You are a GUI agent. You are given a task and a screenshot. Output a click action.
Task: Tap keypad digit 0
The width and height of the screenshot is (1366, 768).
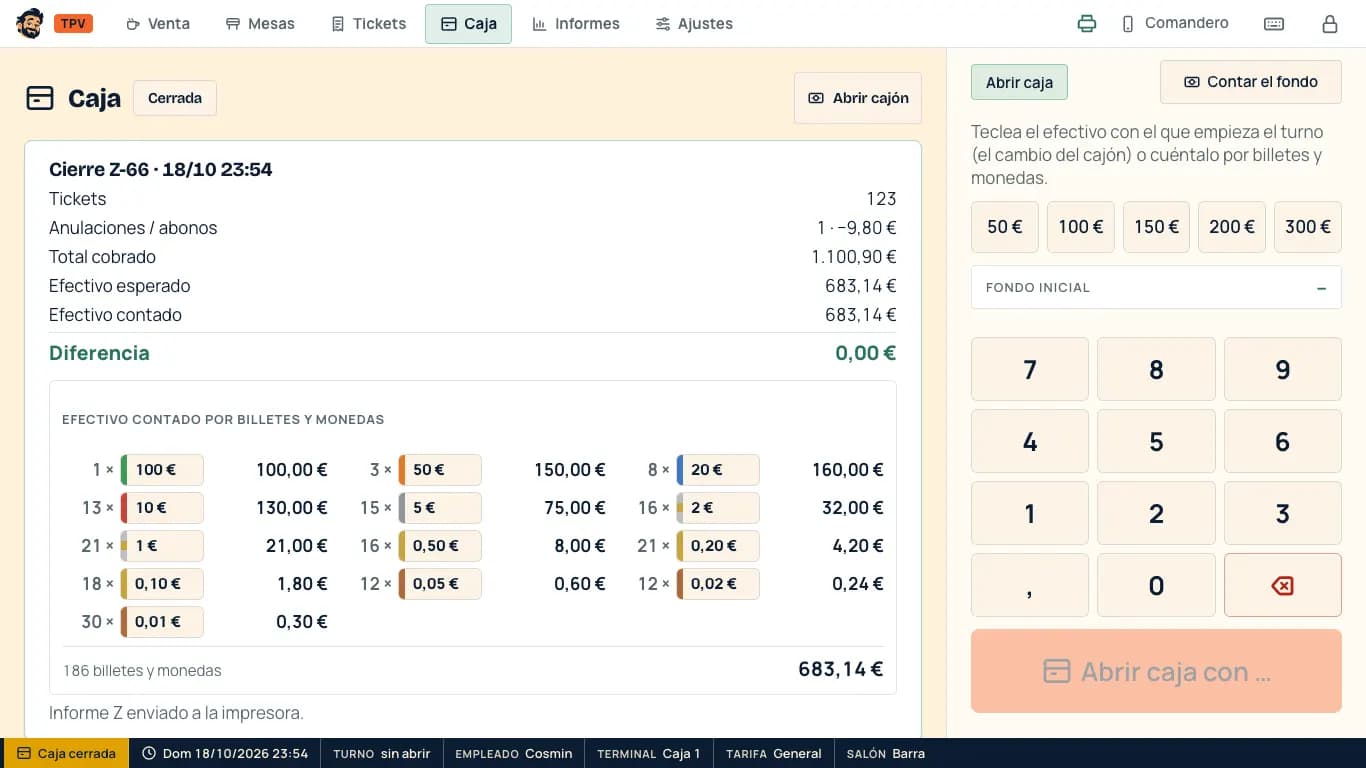[x=1156, y=585]
